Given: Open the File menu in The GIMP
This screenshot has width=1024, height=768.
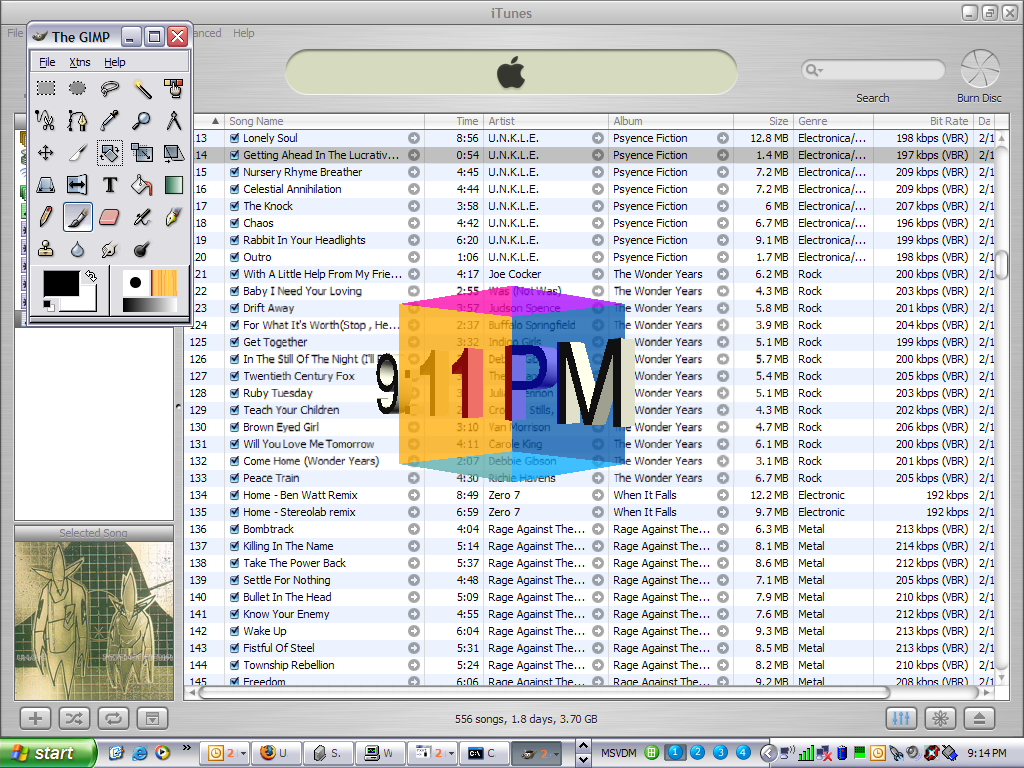Looking at the screenshot, I should click(47, 62).
